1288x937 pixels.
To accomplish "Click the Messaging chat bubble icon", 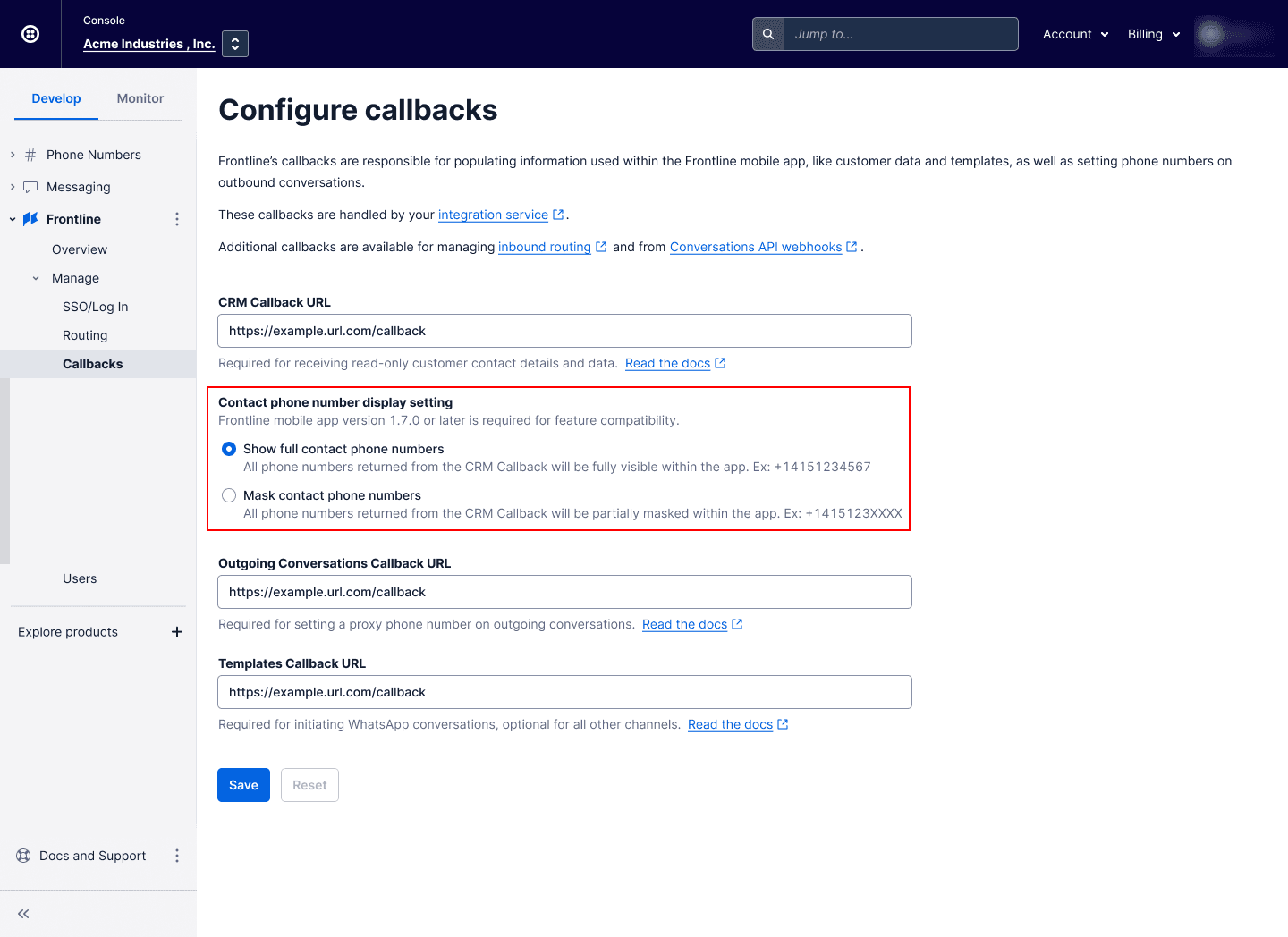I will click(x=31, y=187).
